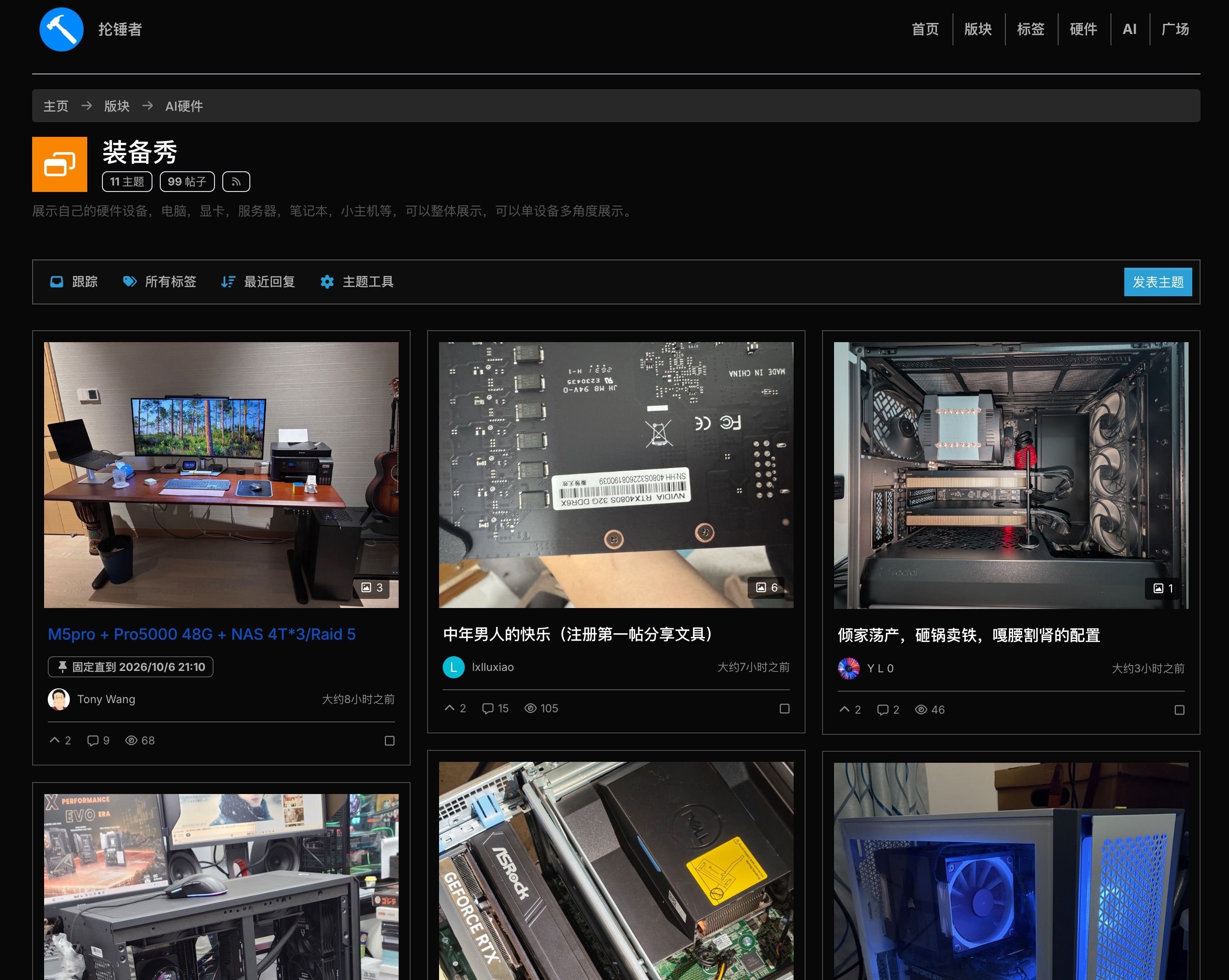Open the 最近回复 sort dropdown

pyautogui.click(x=258, y=282)
